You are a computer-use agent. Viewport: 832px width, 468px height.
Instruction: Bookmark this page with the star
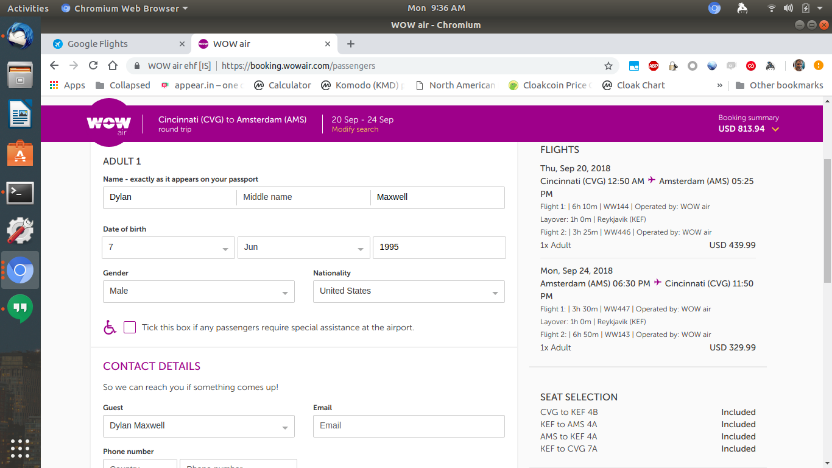(x=608, y=66)
